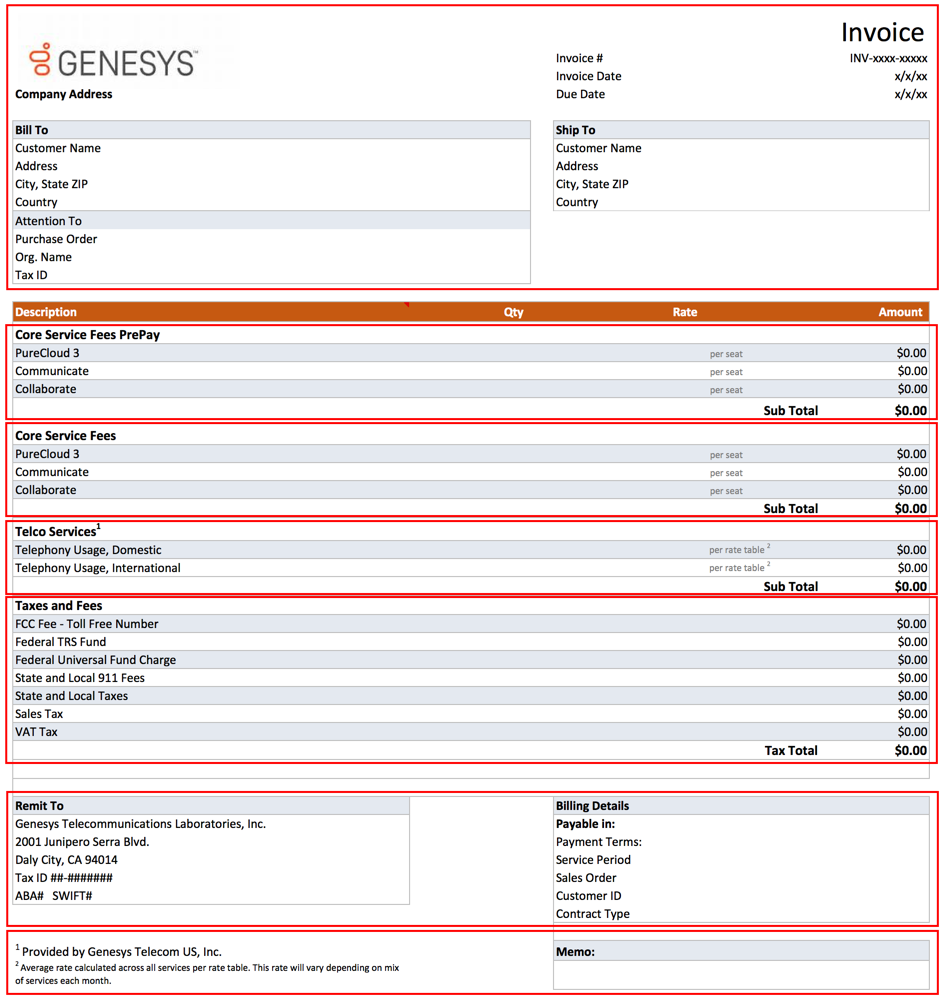Viewport: 947px width, 1004px height.
Task: Select the orange Genesys spiral mark
Action: [x=39, y=60]
